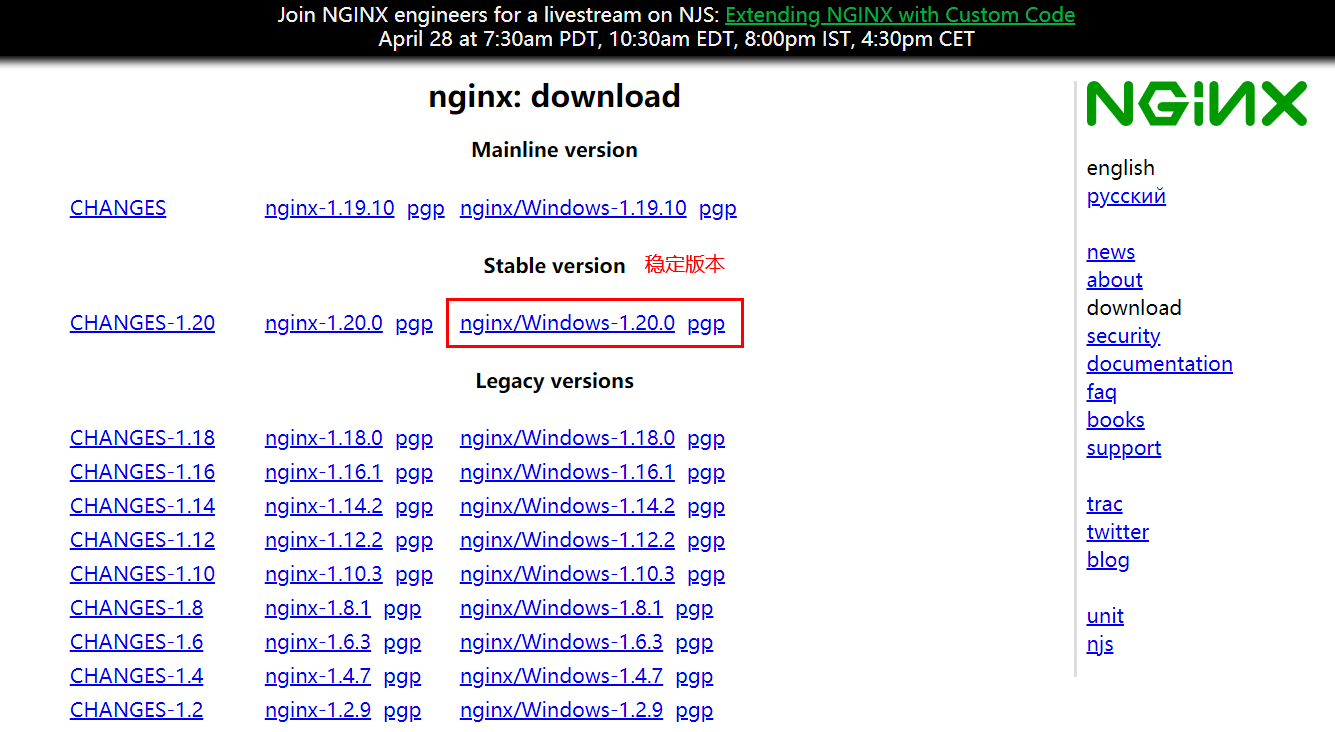Download nginx/Windows-1.6.3
This screenshot has height=732, width=1335.
pyautogui.click(x=561, y=642)
